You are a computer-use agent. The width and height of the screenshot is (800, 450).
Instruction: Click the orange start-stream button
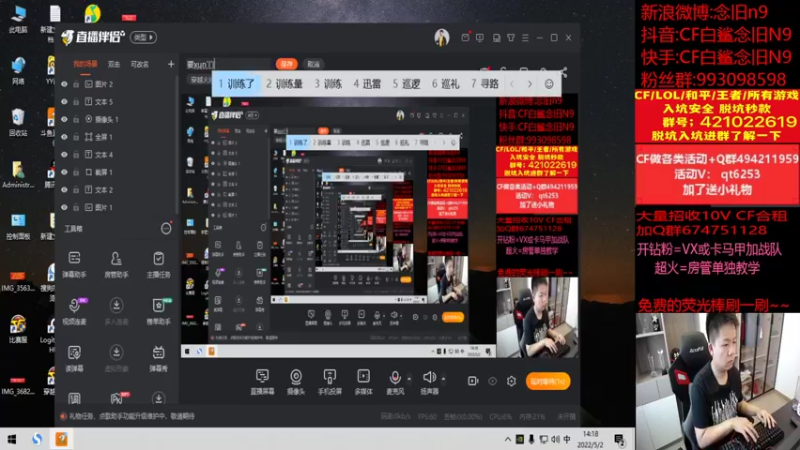click(548, 381)
